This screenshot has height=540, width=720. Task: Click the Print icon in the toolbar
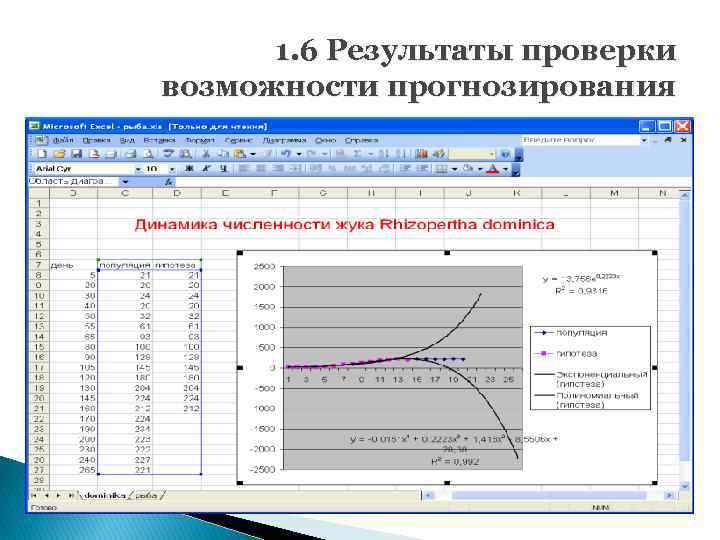coord(131,154)
